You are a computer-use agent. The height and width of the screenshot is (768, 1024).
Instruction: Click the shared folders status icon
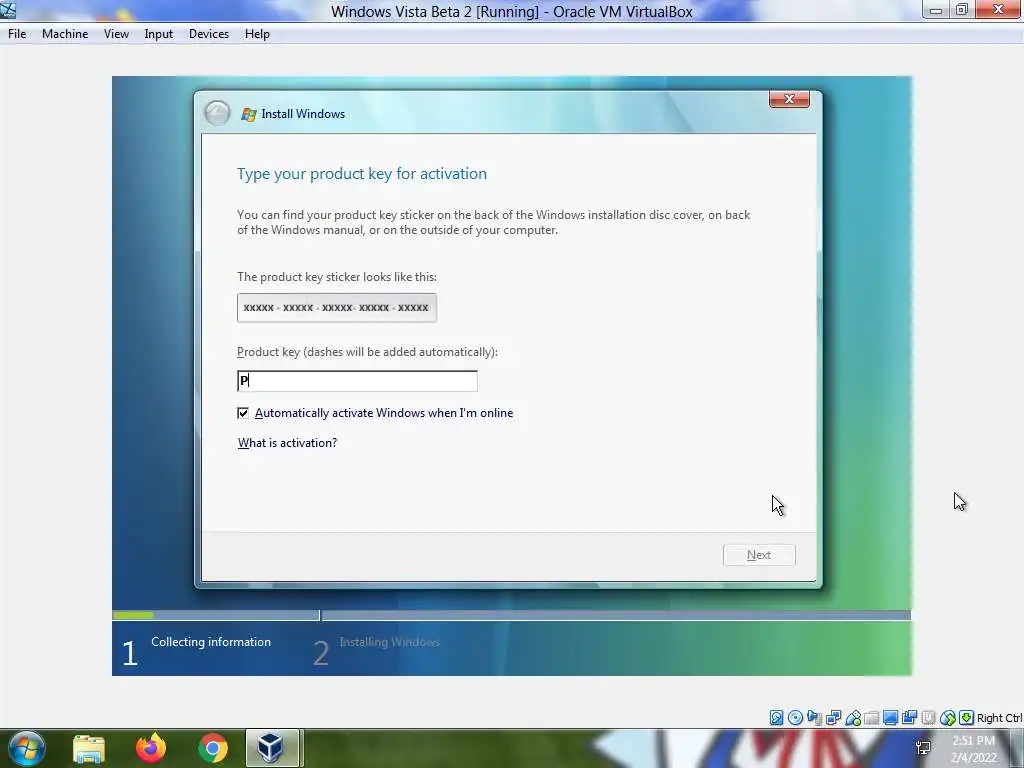(x=871, y=718)
